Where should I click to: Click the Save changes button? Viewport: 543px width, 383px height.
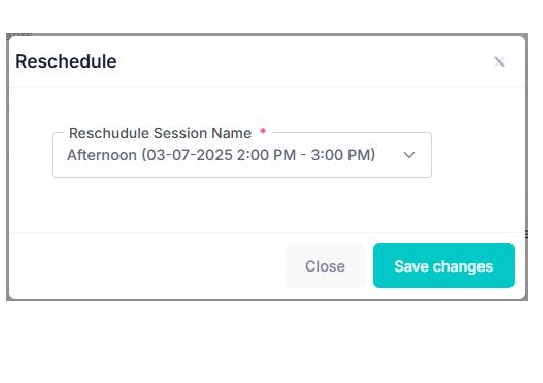(x=444, y=266)
